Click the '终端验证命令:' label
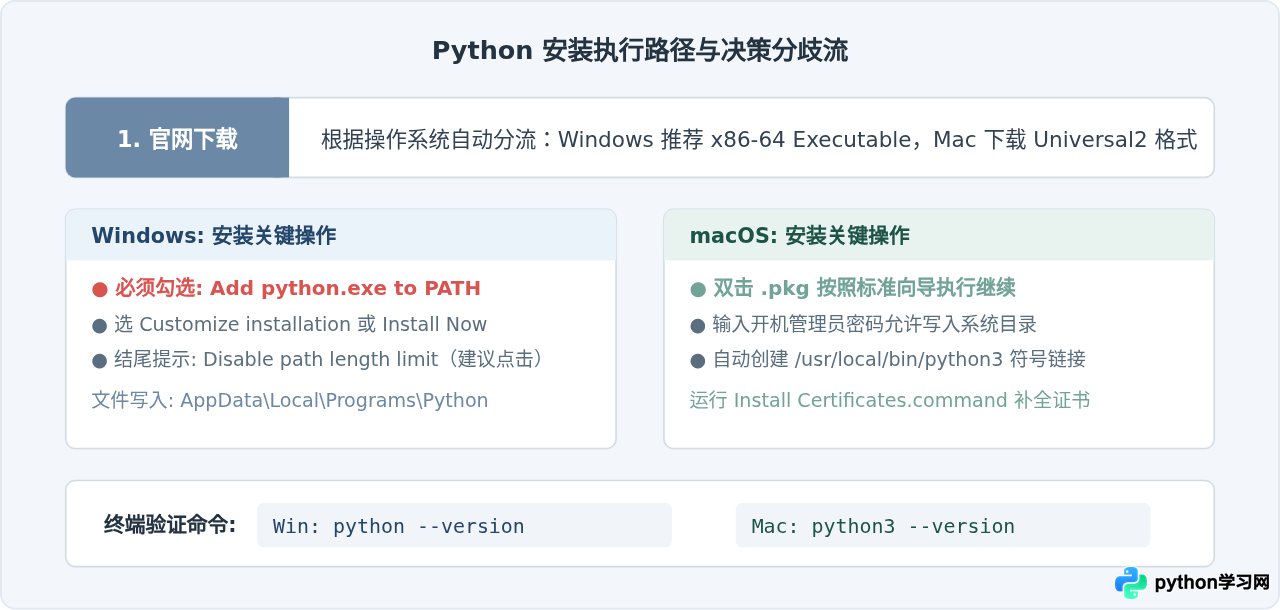This screenshot has height=610, width=1280. (x=170, y=525)
